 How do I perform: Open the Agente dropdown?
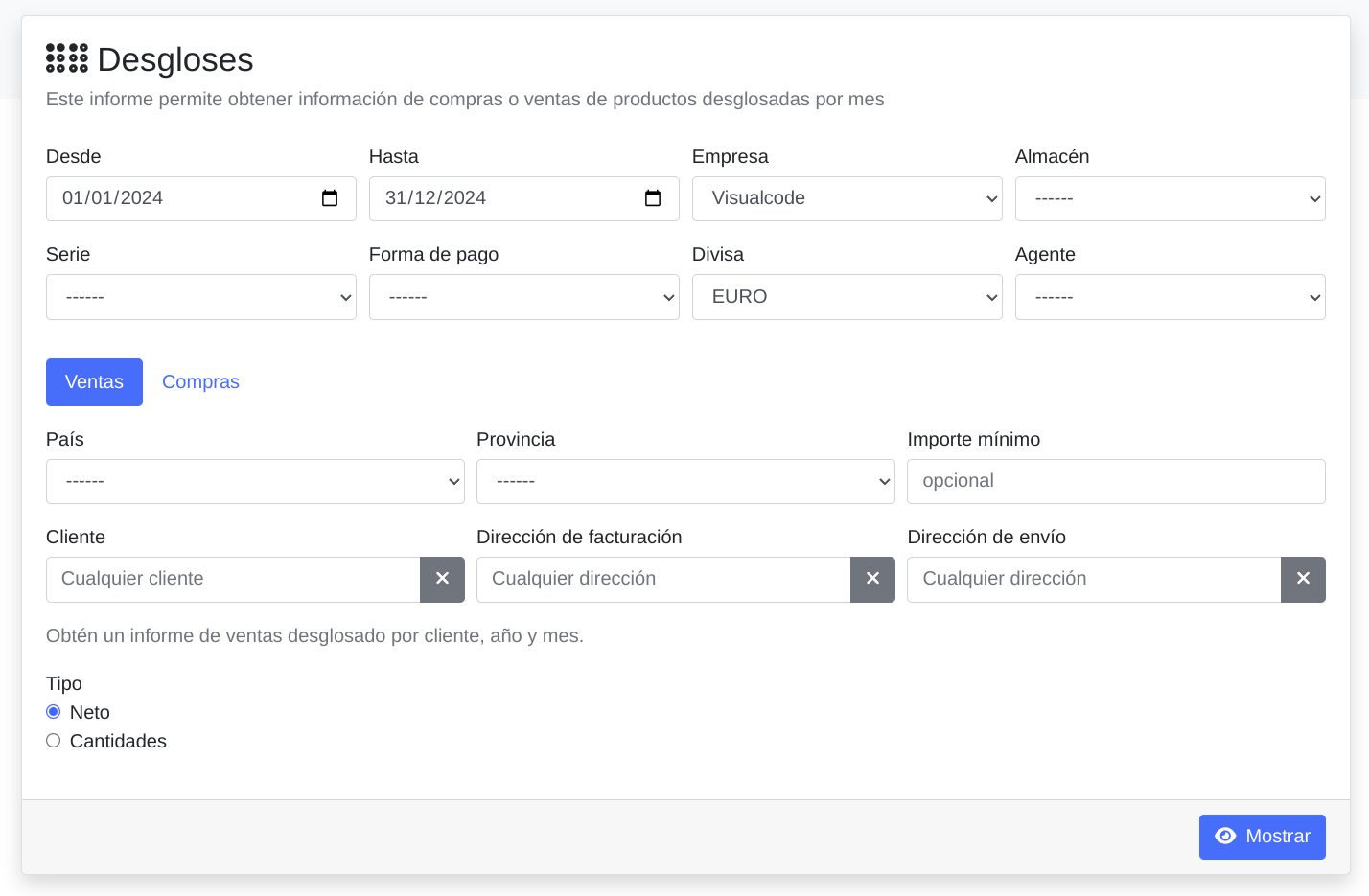(x=1171, y=297)
